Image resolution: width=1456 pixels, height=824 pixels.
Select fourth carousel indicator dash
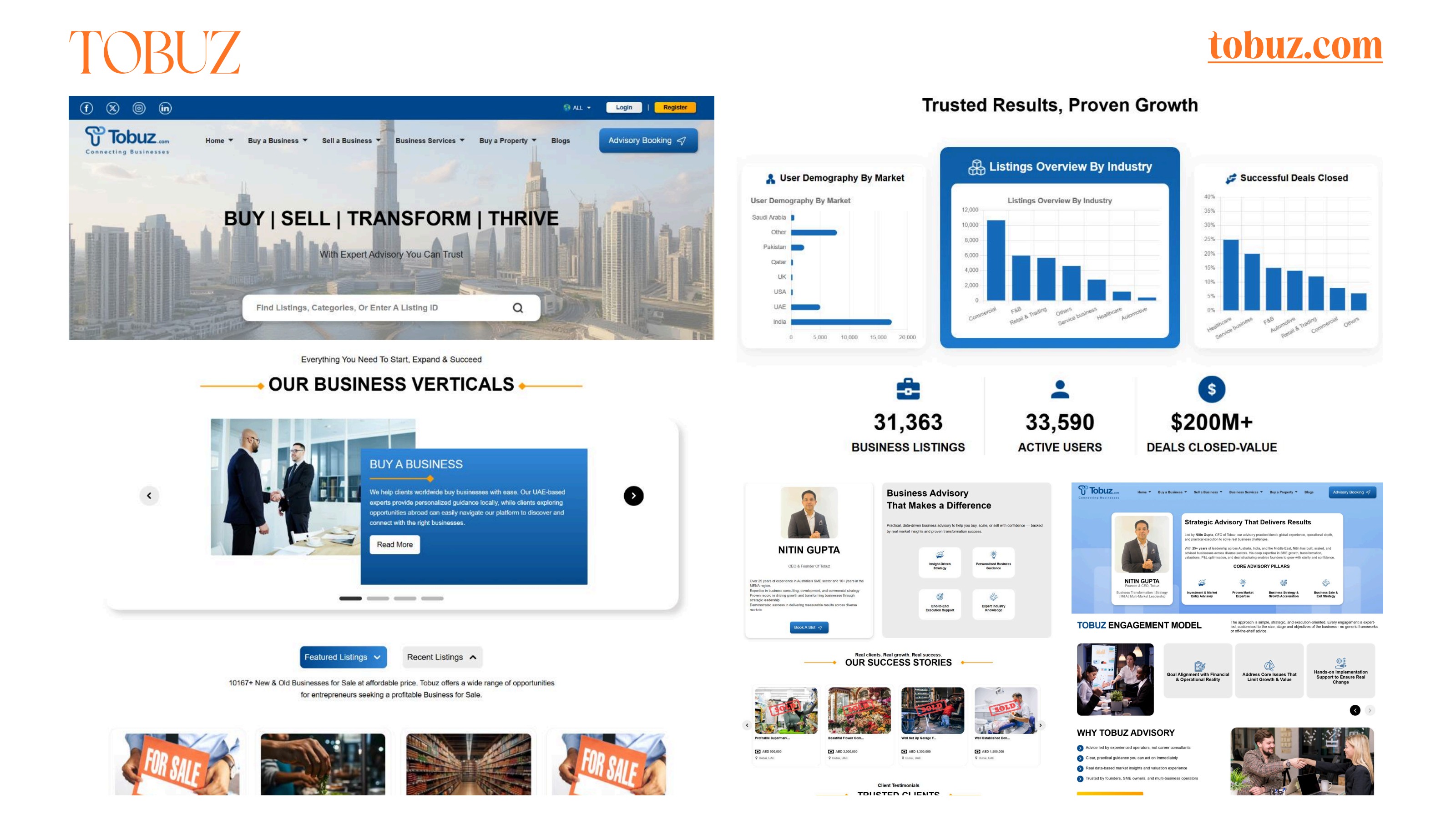click(x=432, y=598)
